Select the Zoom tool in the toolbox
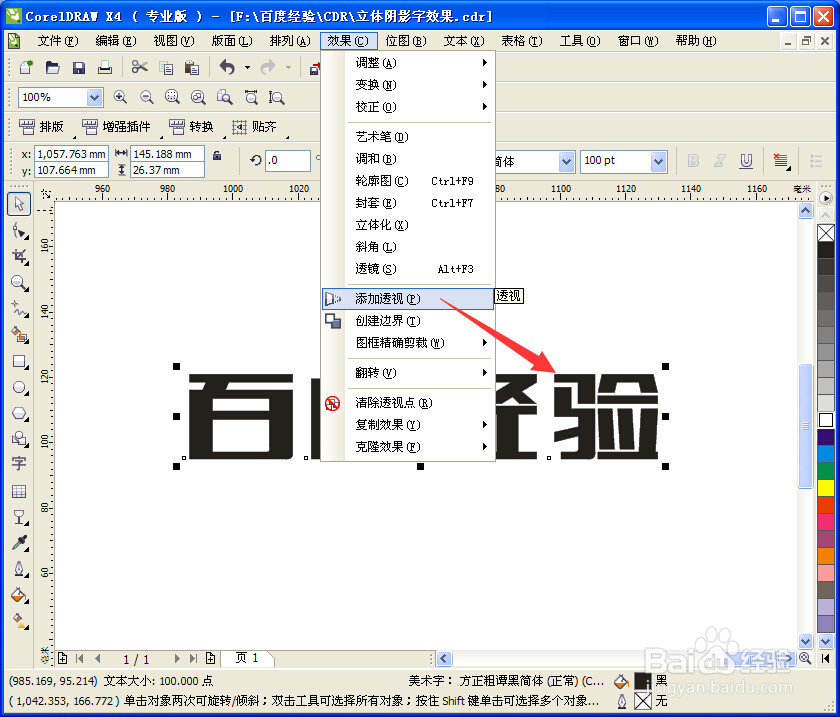Screen dimensions: 840x717 19,283
